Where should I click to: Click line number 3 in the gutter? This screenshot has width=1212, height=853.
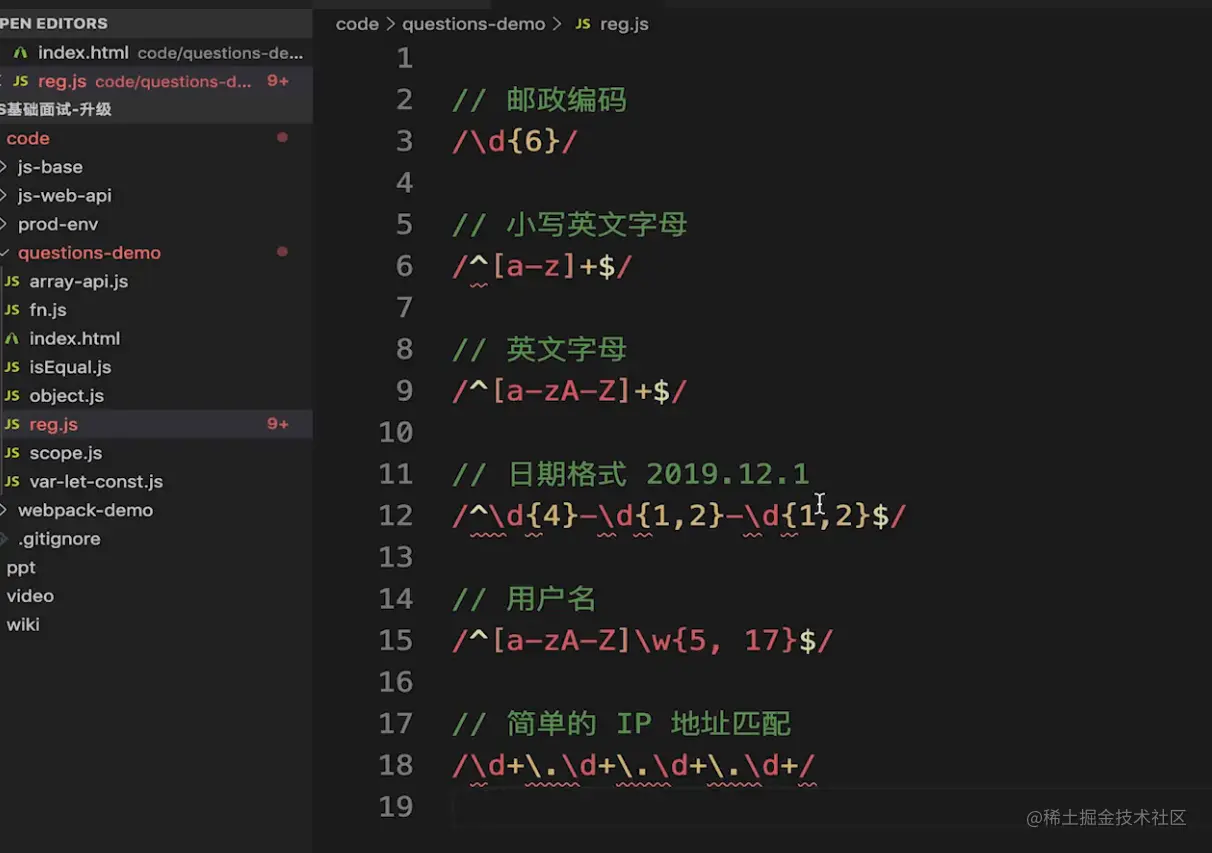404,141
